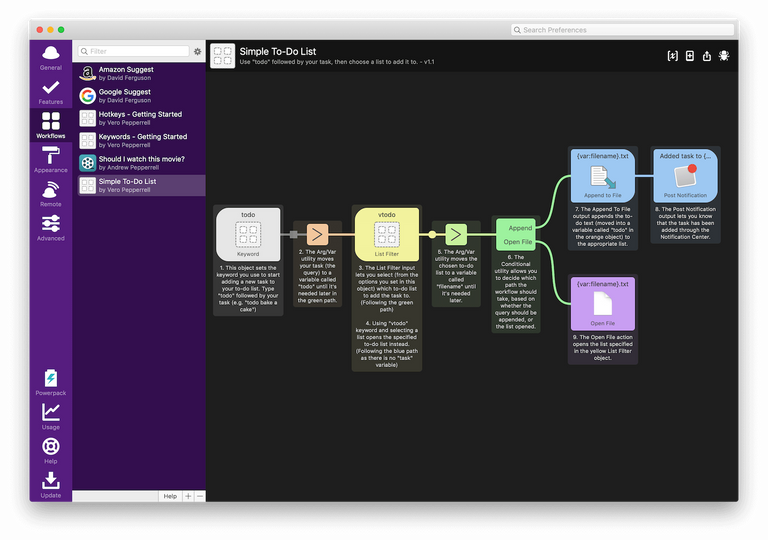Open the workflow filter gear menu

tap(197, 51)
